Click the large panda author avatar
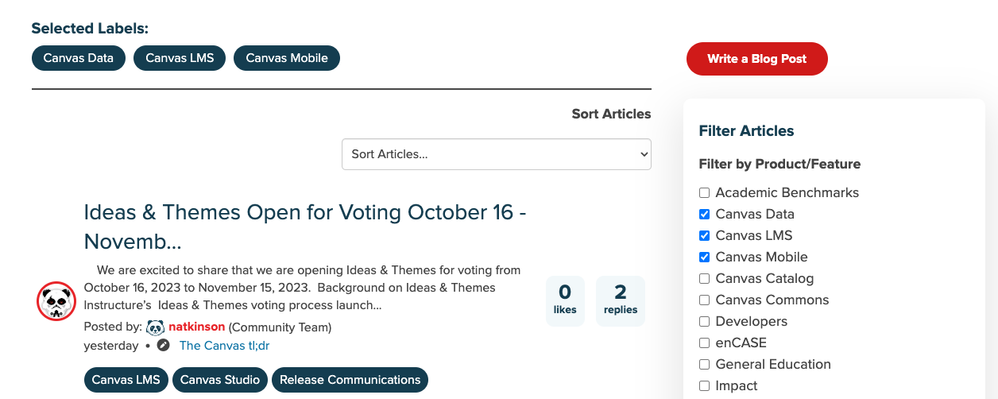This screenshot has height=399, width=998. tap(57, 301)
